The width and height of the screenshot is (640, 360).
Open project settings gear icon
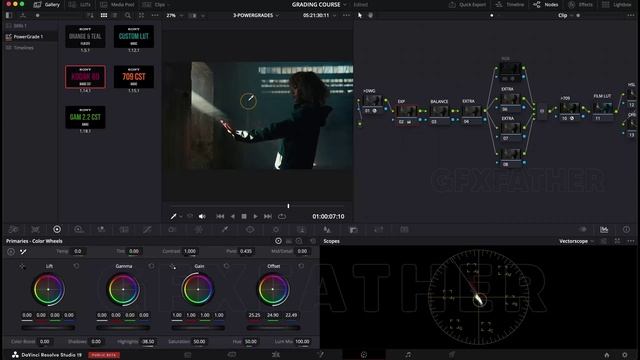(x=625, y=355)
